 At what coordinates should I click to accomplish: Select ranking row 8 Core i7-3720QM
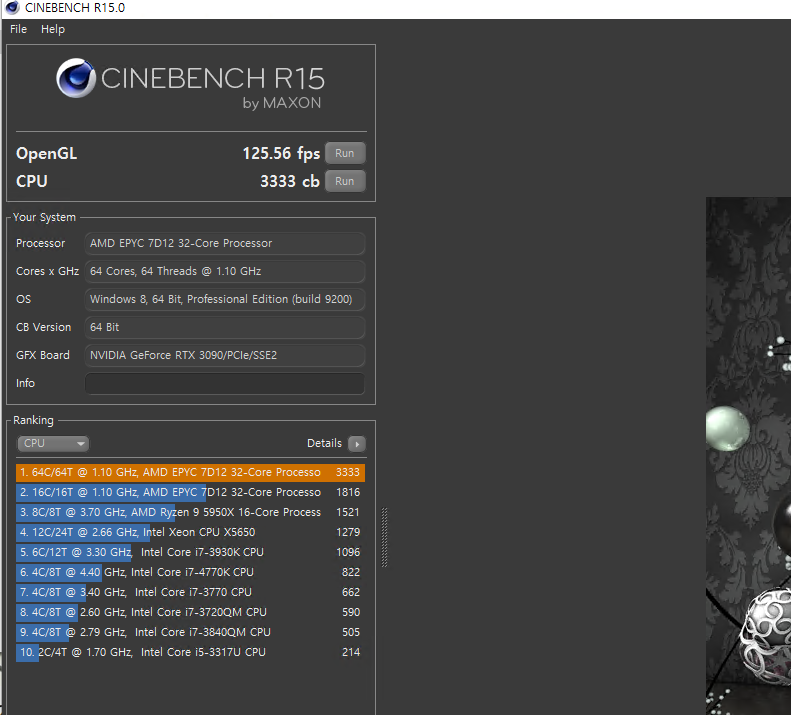(190, 612)
